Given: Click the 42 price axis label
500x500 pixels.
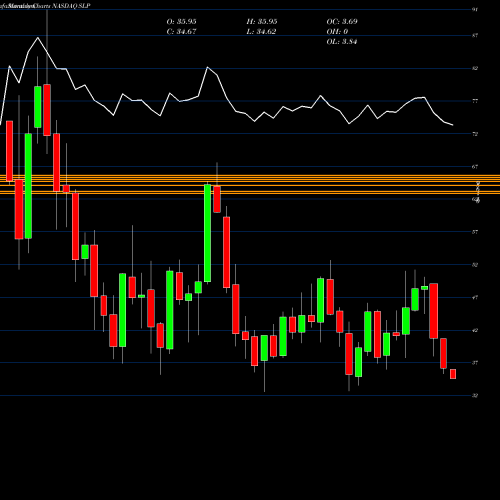Looking at the screenshot, I should click(x=475, y=330).
